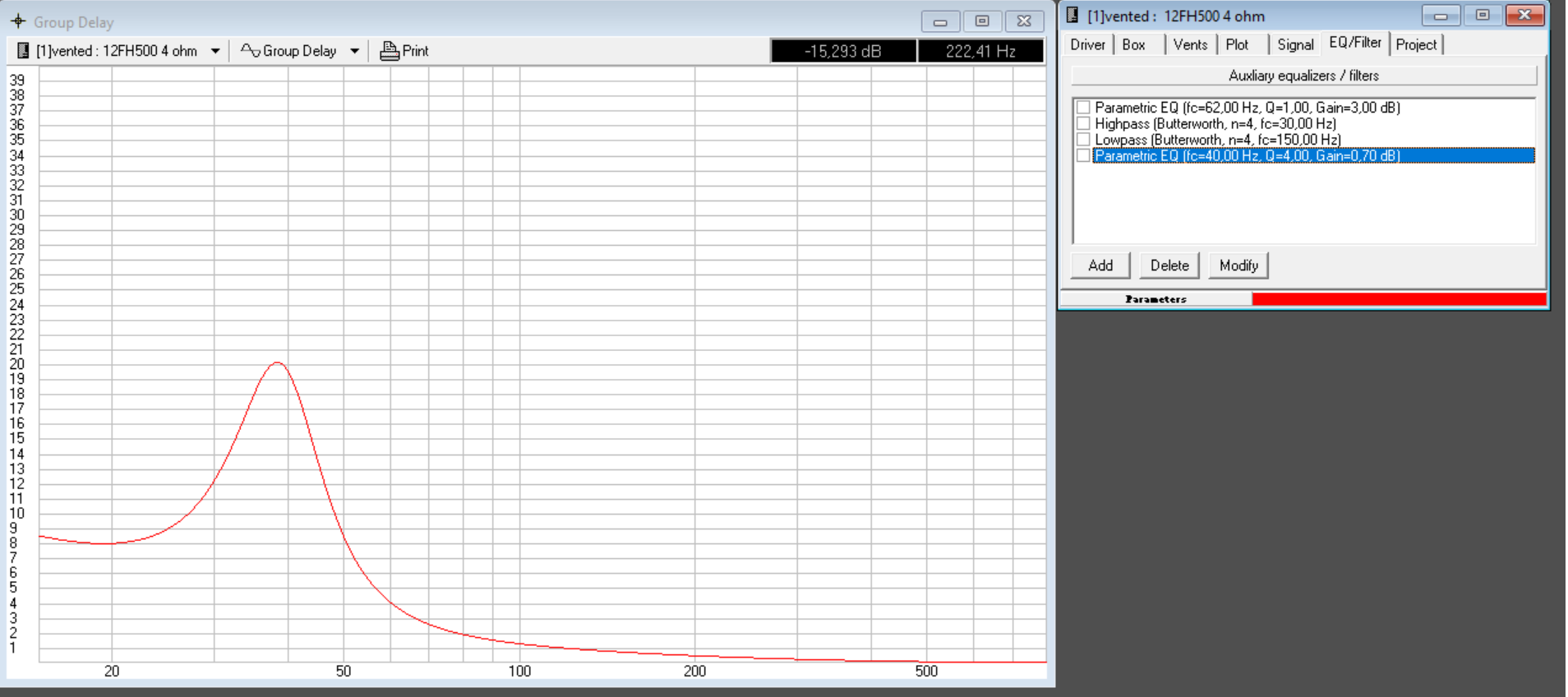Click the waveform icon next to Group Delay
The image size is (1568, 697).
coord(250,51)
